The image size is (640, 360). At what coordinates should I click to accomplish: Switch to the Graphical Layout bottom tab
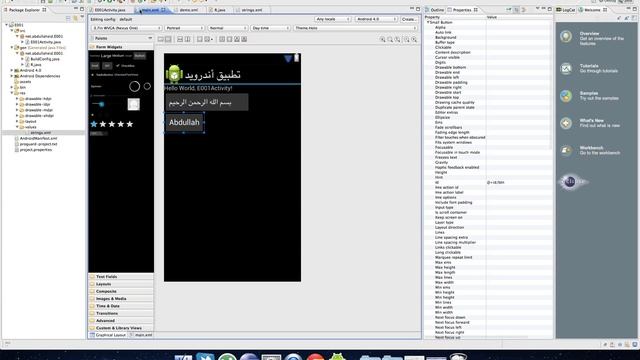coord(108,335)
